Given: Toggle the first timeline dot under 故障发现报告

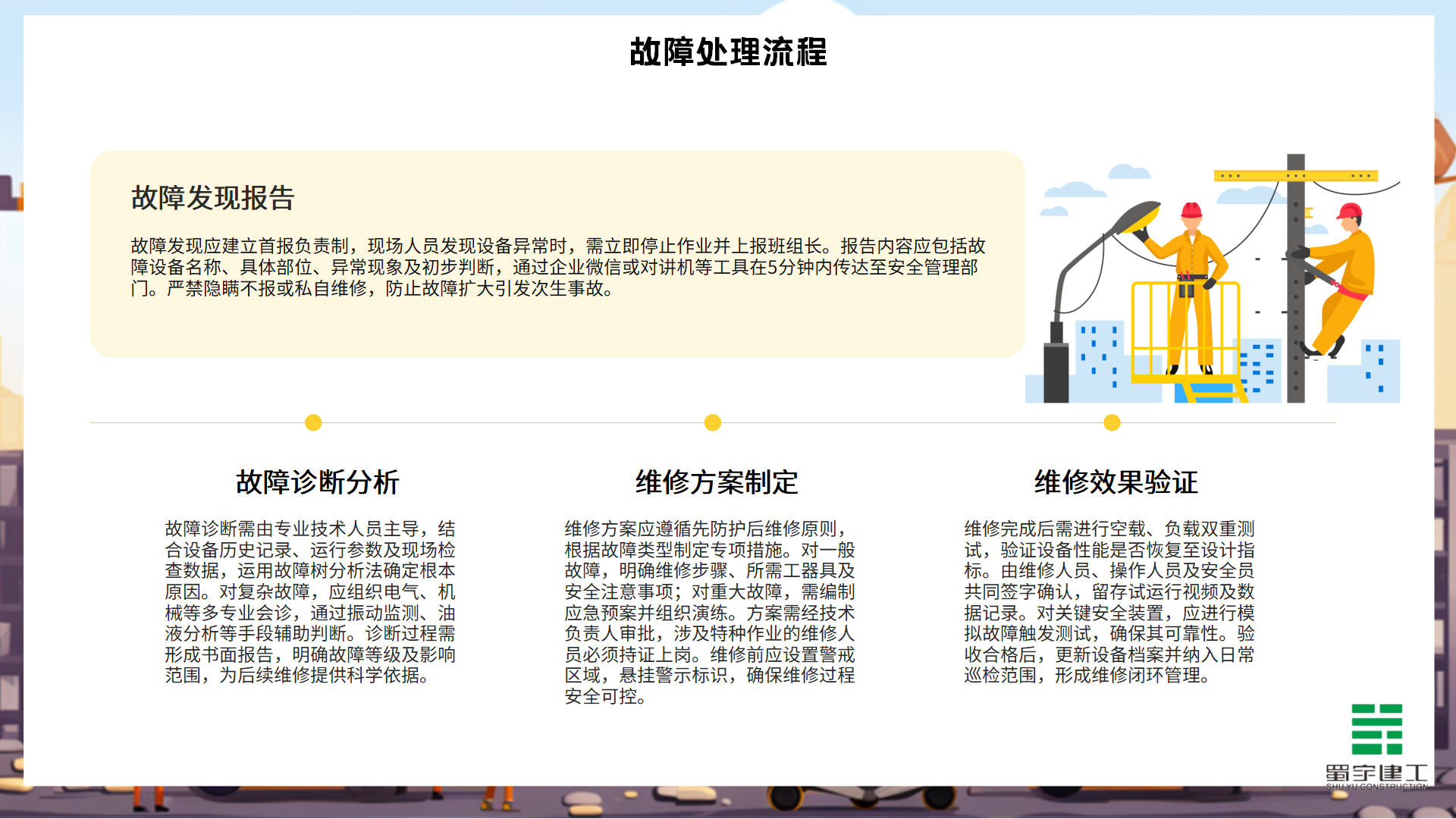Looking at the screenshot, I should (313, 424).
